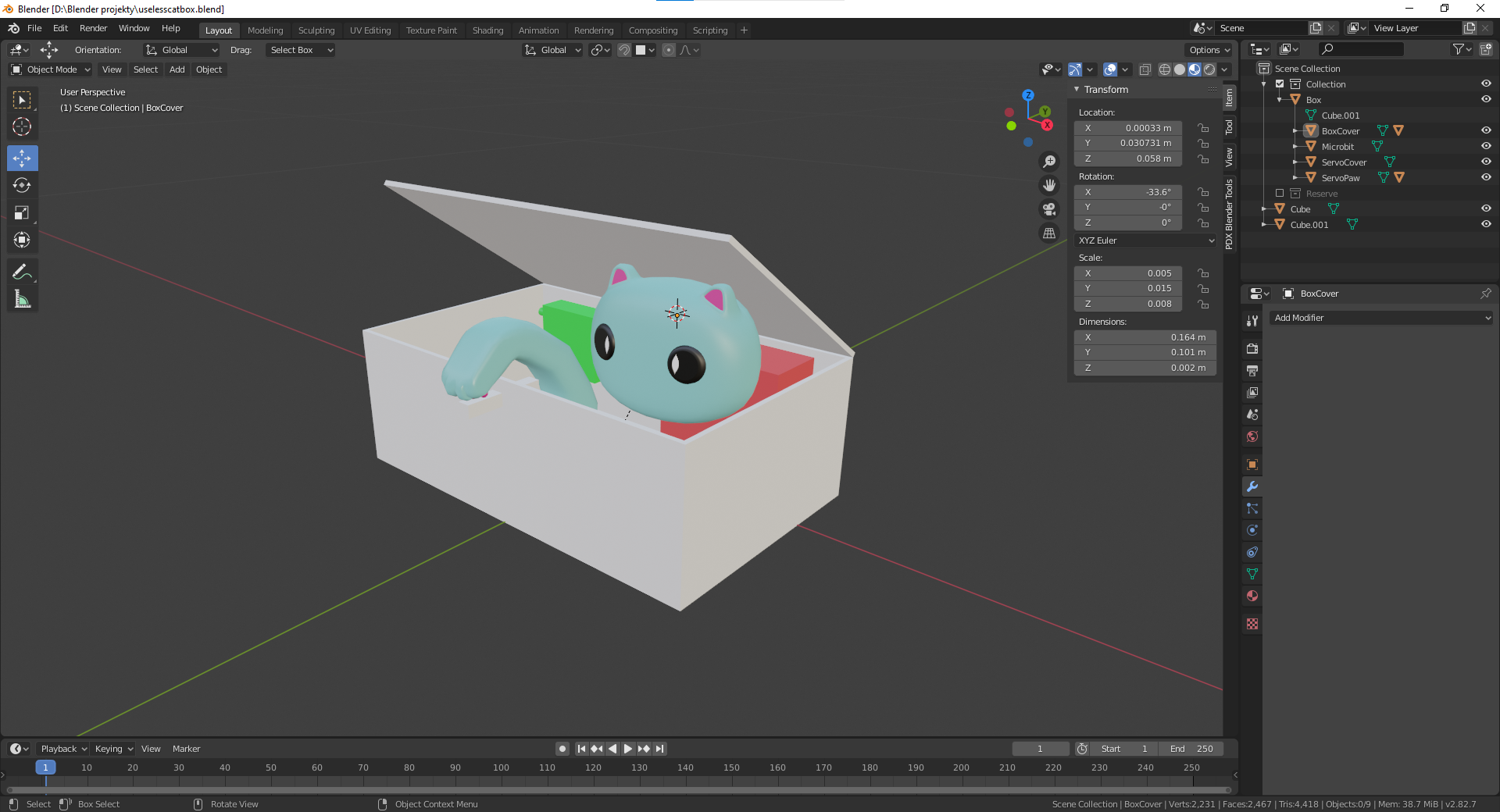Collapse the Box tree item
The width and height of the screenshot is (1500, 812).
pyautogui.click(x=1280, y=100)
